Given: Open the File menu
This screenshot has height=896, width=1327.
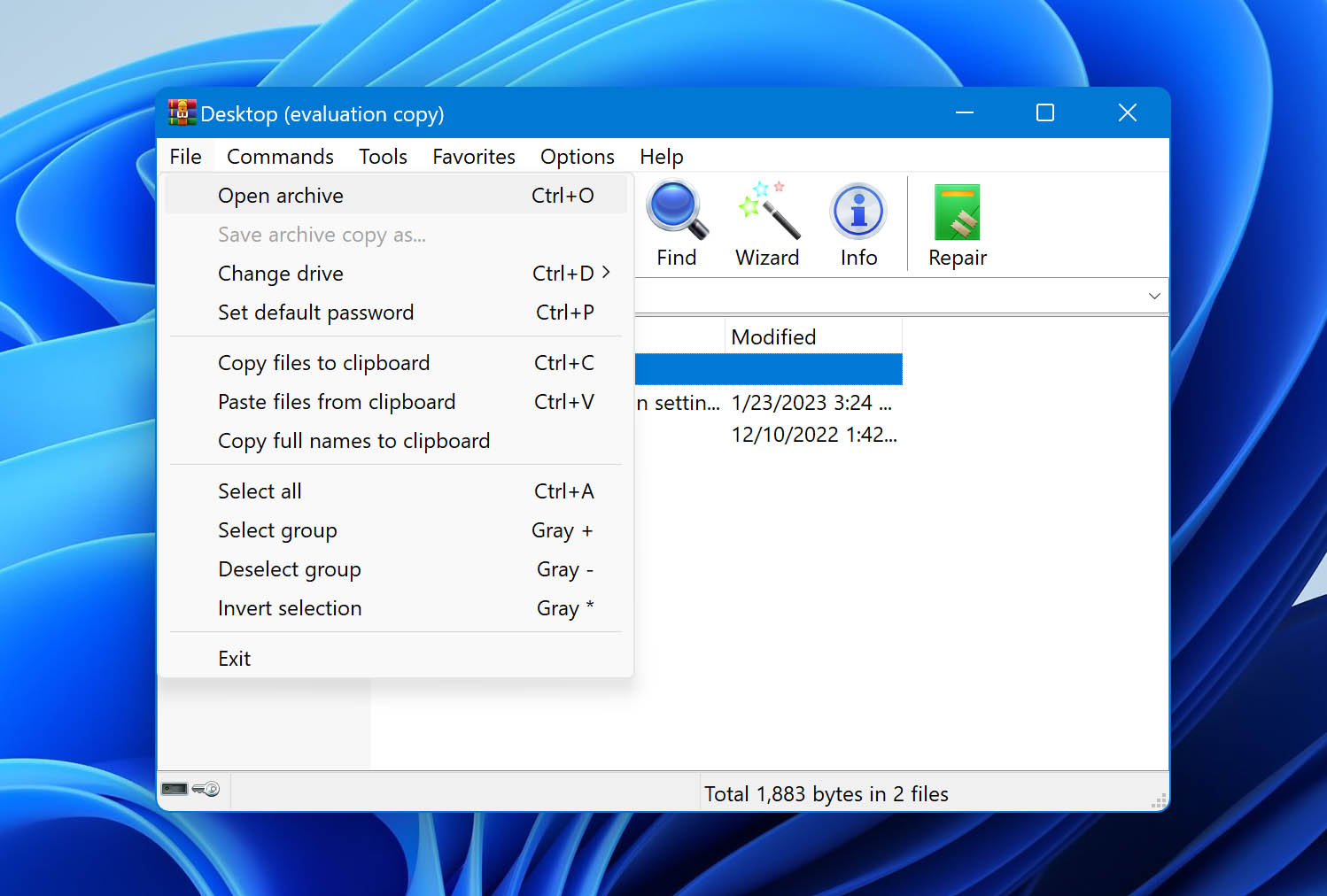Looking at the screenshot, I should [186, 157].
